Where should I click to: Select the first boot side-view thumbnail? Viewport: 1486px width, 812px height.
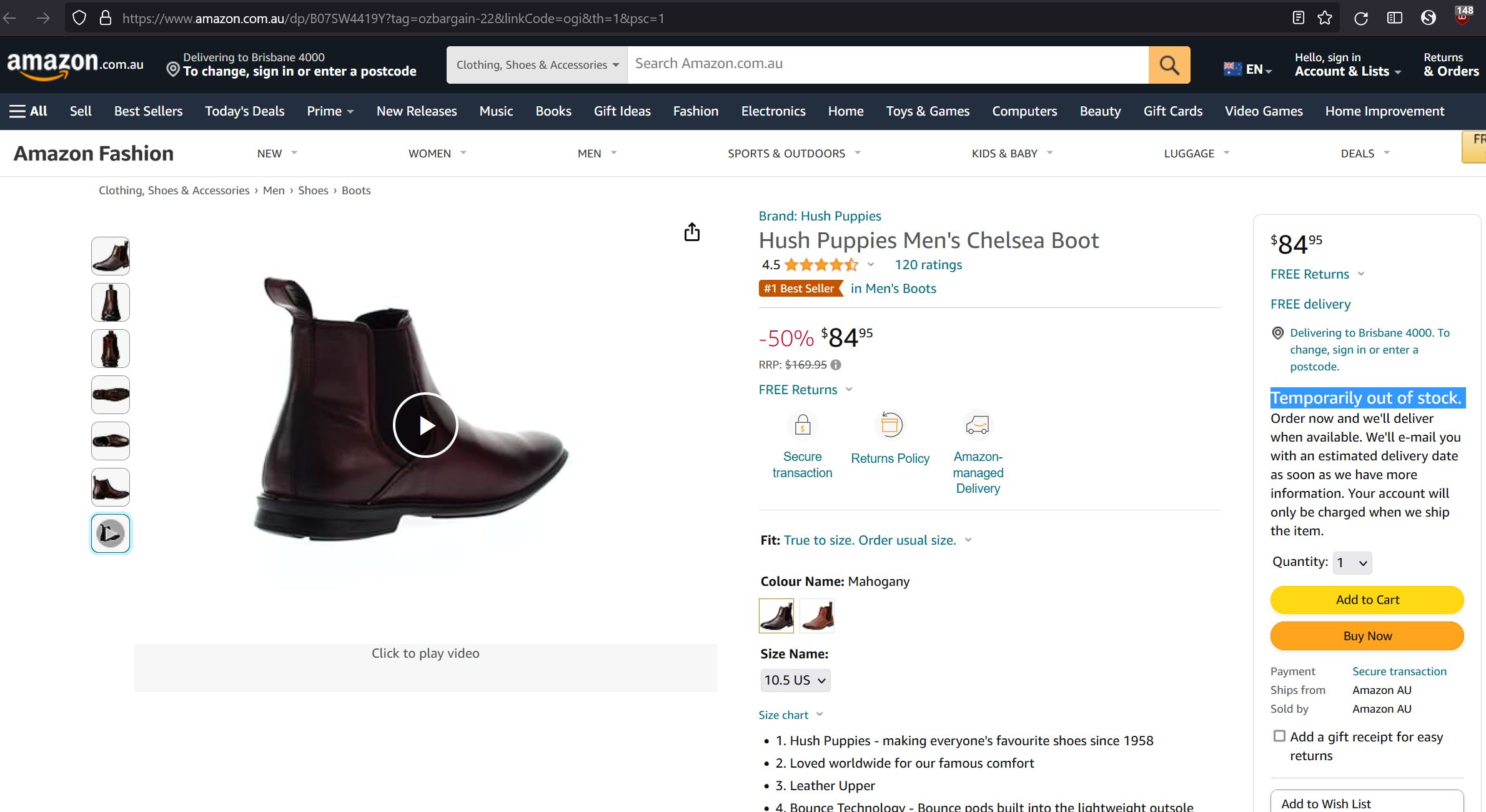pos(111,256)
